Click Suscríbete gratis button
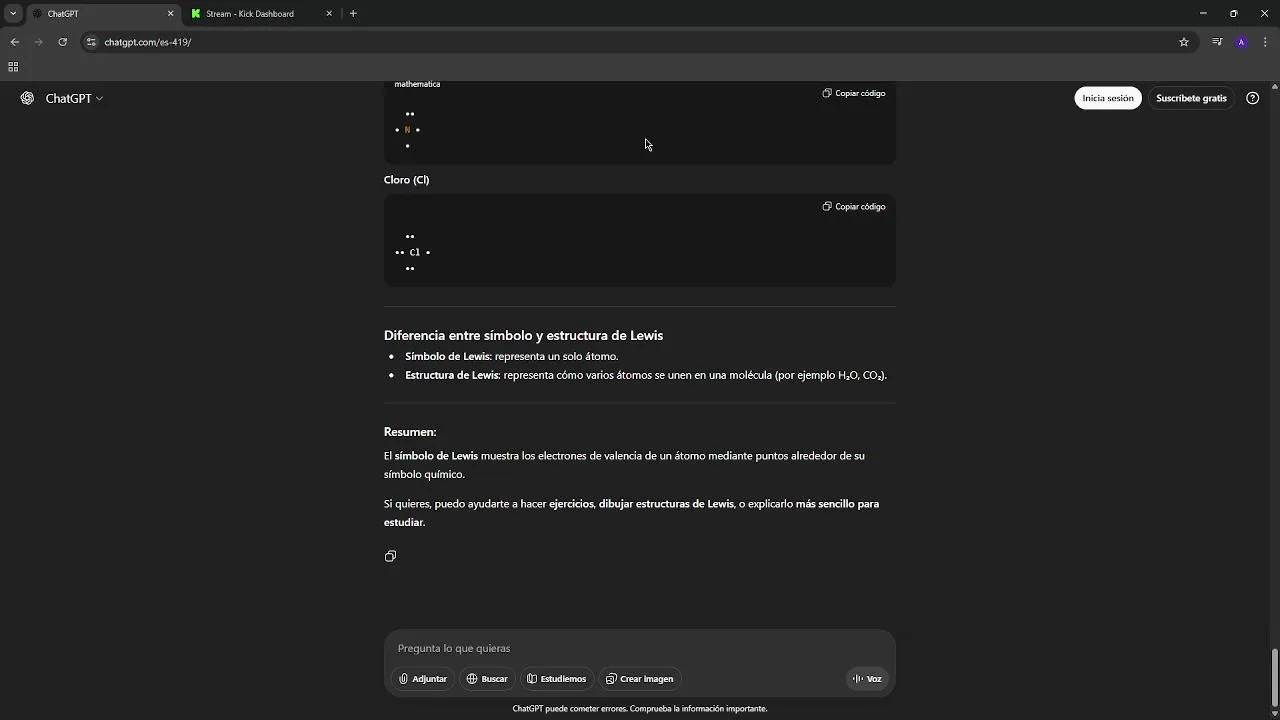The width and height of the screenshot is (1280, 720). (1191, 98)
